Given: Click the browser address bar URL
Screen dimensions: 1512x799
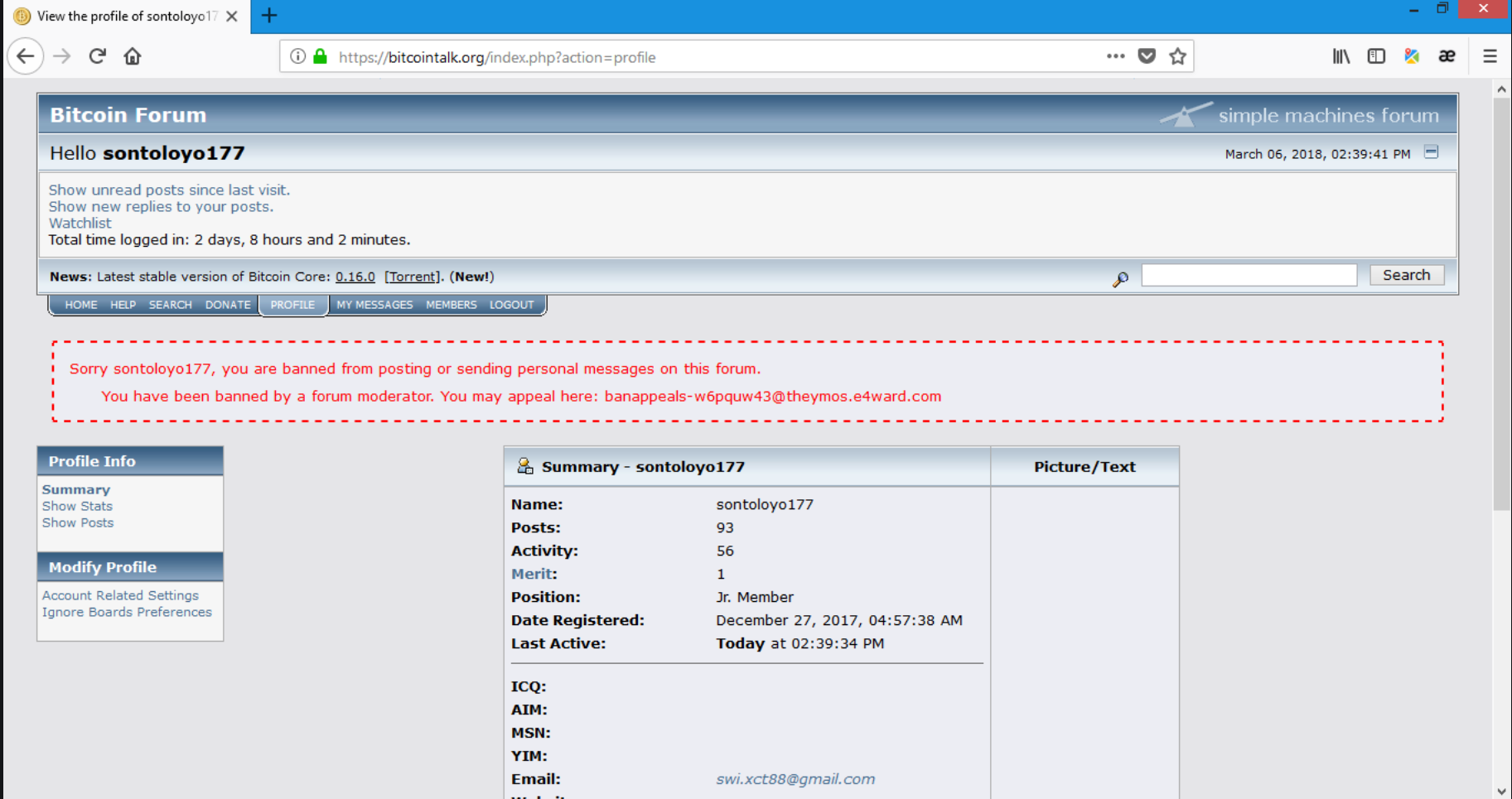Looking at the screenshot, I should (x=497, y=57).
